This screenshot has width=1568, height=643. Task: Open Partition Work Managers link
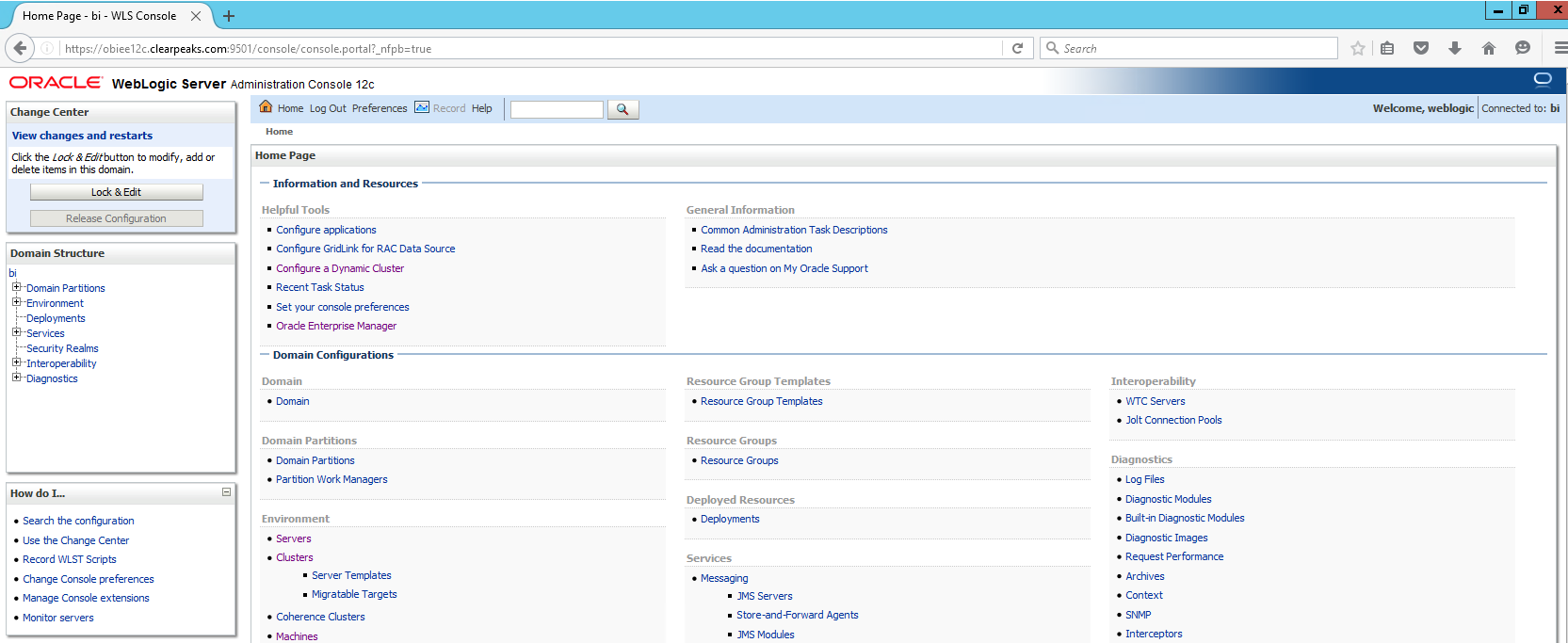pos(331,479)
